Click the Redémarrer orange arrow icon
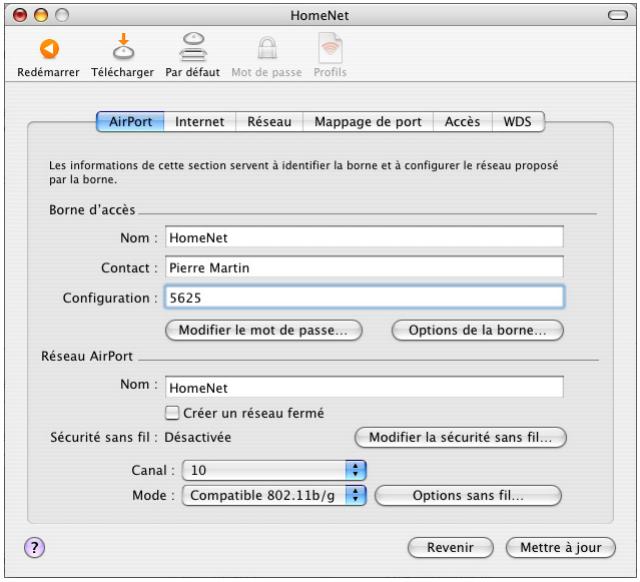 (49, 49)
